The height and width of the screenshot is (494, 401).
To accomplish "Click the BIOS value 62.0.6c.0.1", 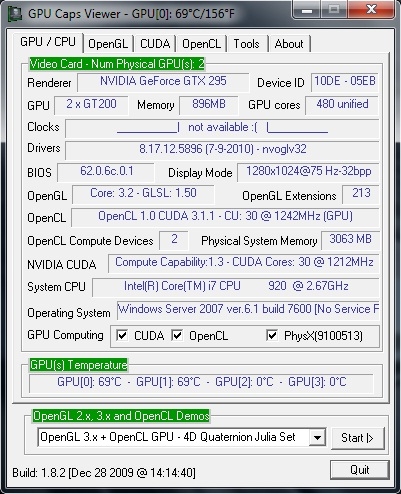I will [106, 172].
